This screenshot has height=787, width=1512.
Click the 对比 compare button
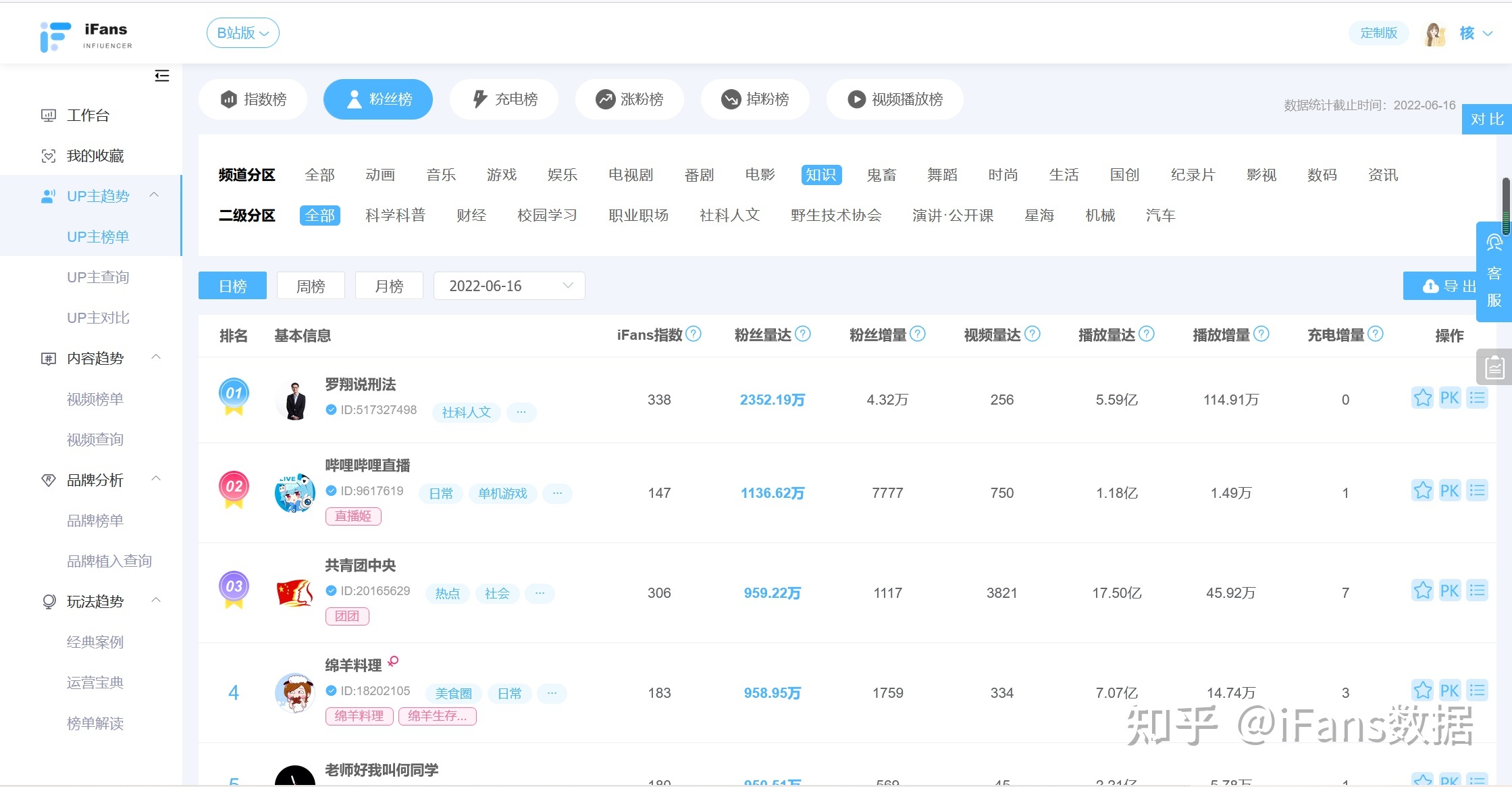click(x=1486, y=120)
